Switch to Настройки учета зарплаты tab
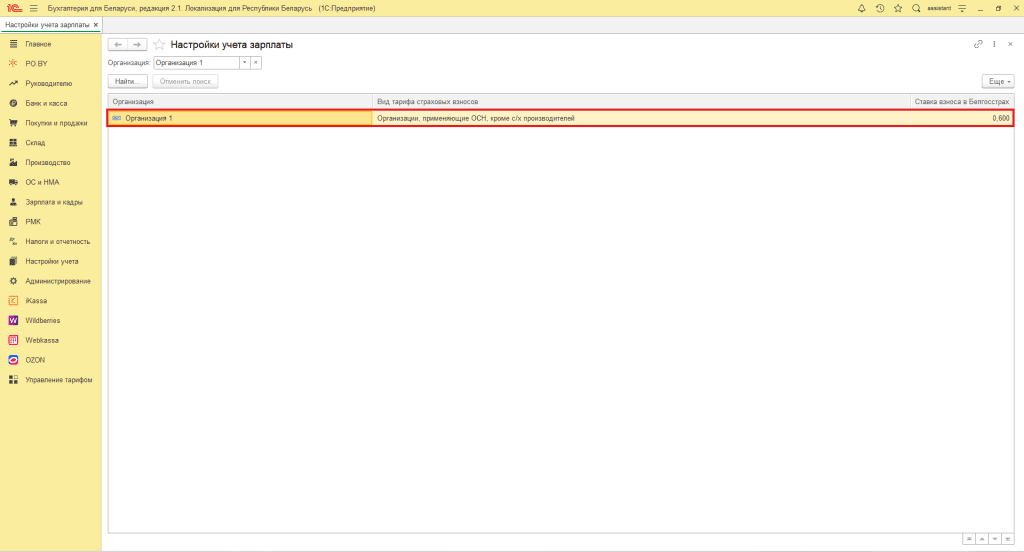The width and height of the screenshot is (1024, 552). pyautogui.click(x=47, y=25)
